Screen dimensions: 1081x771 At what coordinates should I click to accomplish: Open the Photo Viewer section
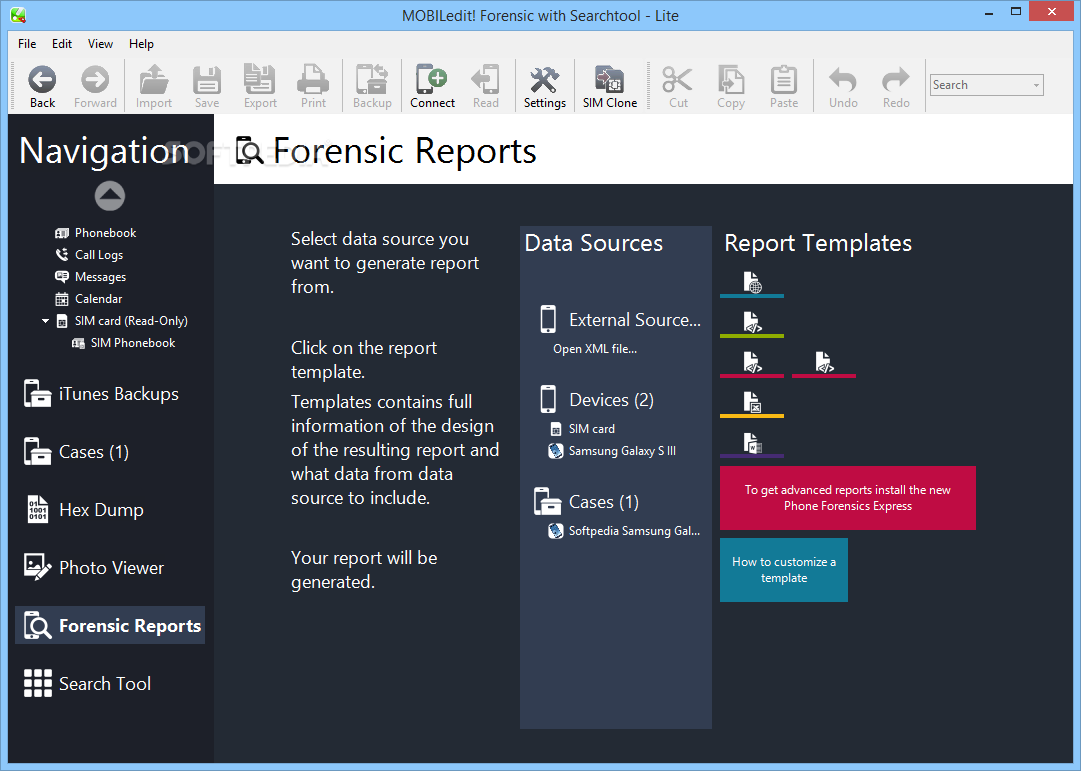point(94,568)
